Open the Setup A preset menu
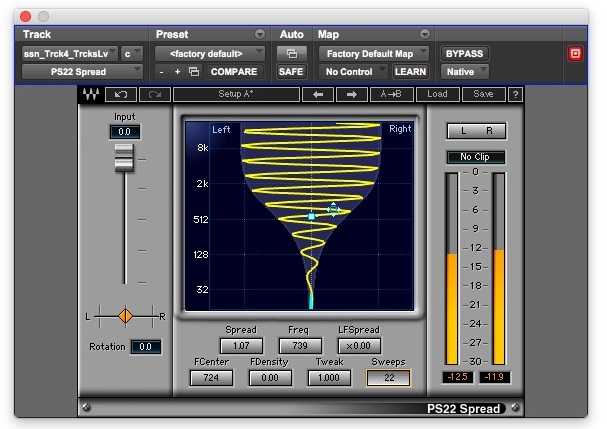Image resolution: width=607 pixels, height=429 pixels. coord(236,94)
